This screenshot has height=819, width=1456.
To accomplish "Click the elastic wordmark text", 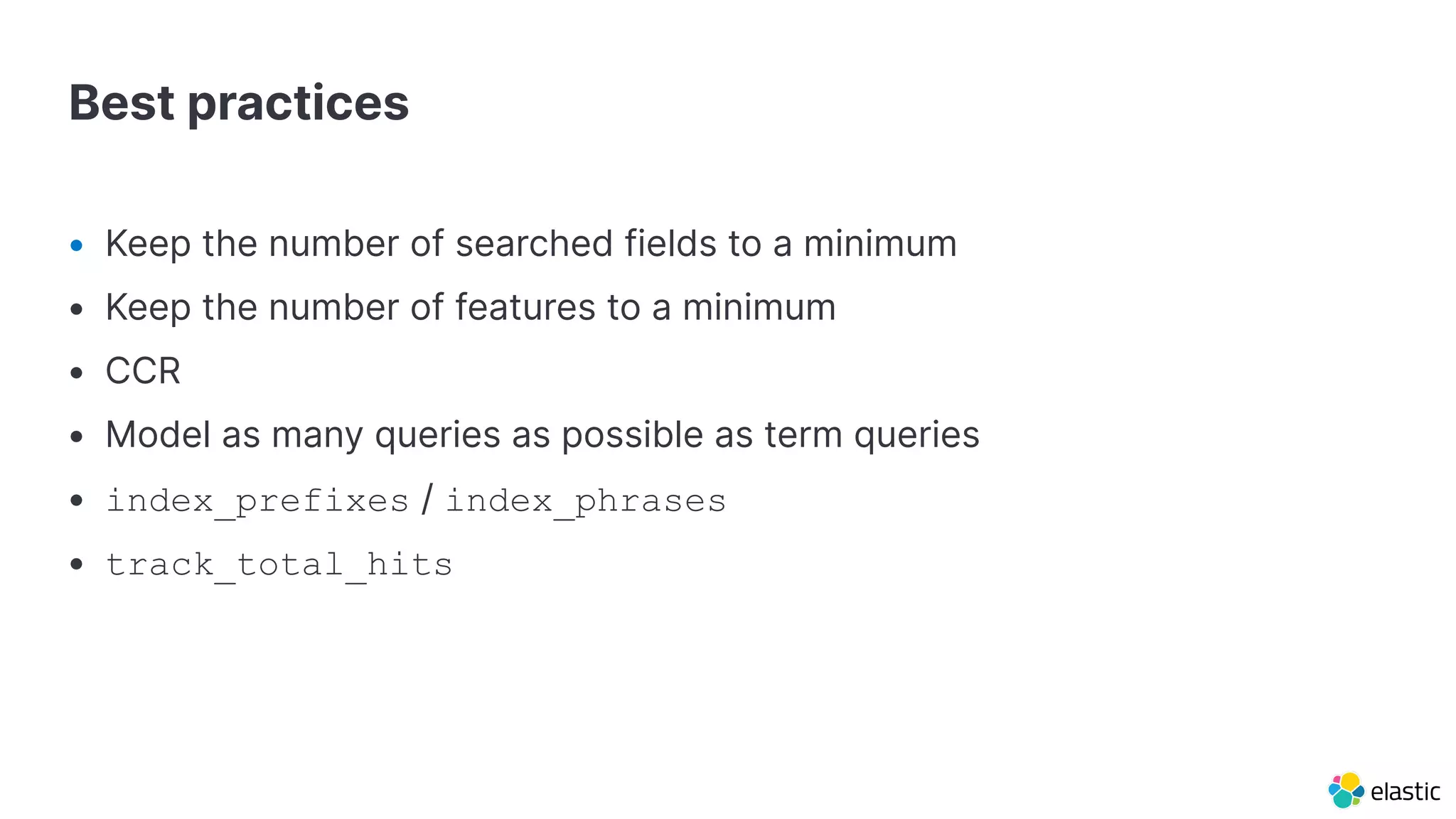I will click(1405, 791).
